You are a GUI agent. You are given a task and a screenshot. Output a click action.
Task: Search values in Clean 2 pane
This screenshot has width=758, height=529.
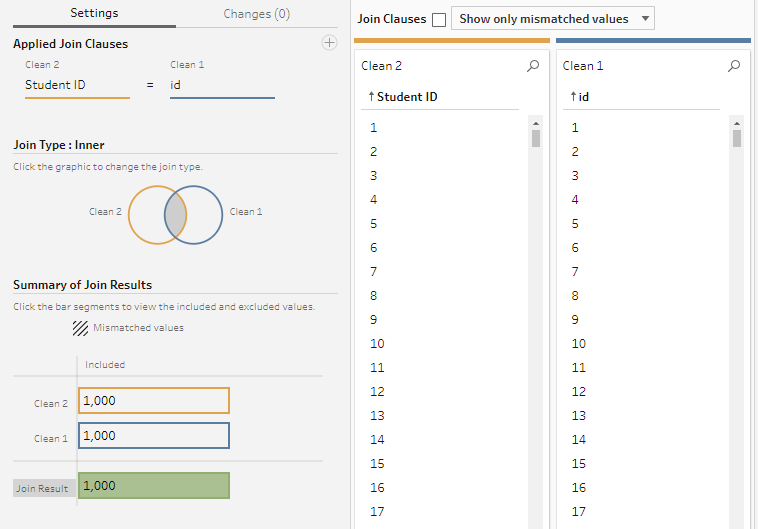[x=533, y=66]
